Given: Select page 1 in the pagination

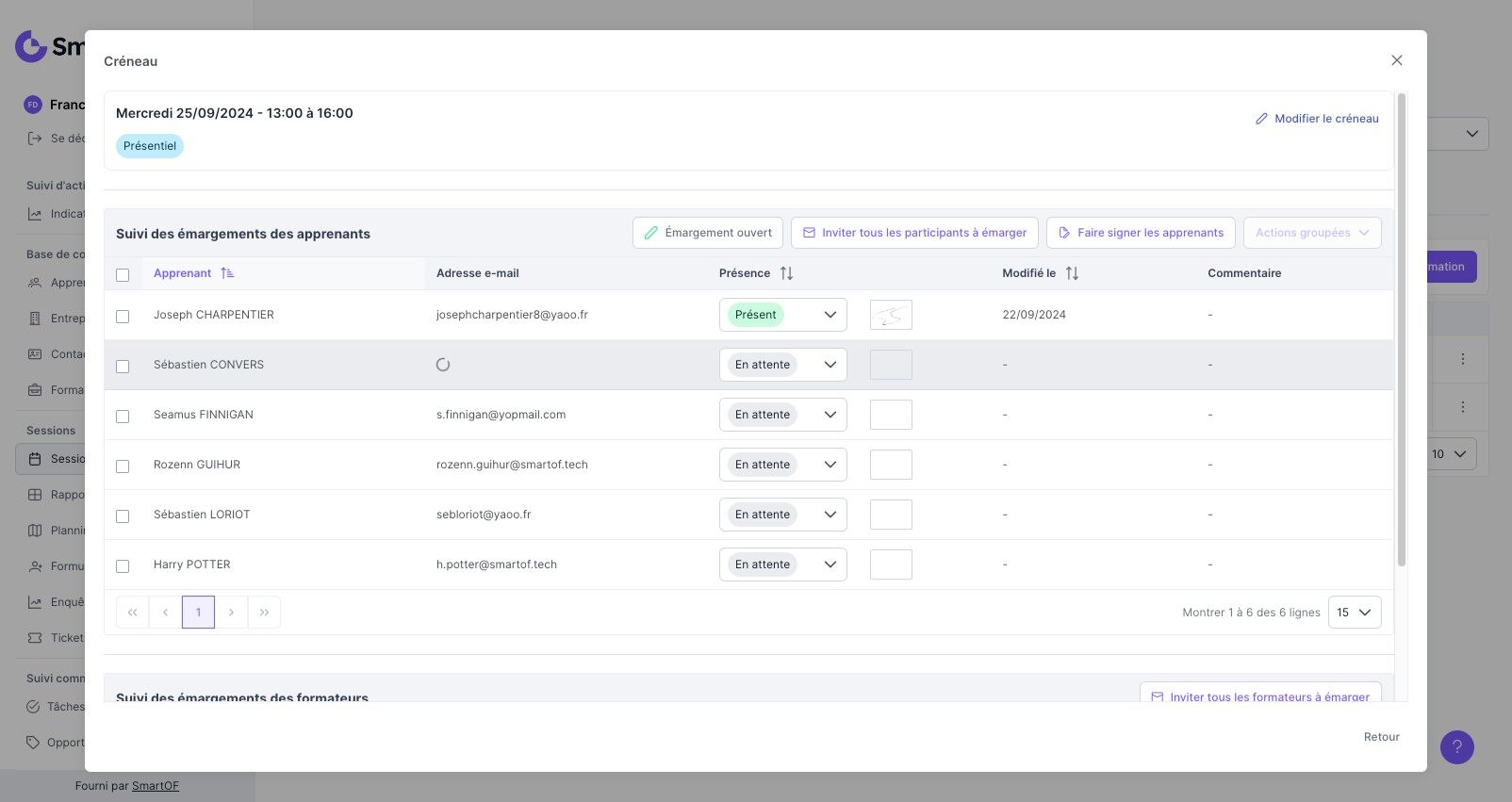Looking at the screenshot, I should coord(198,613).
